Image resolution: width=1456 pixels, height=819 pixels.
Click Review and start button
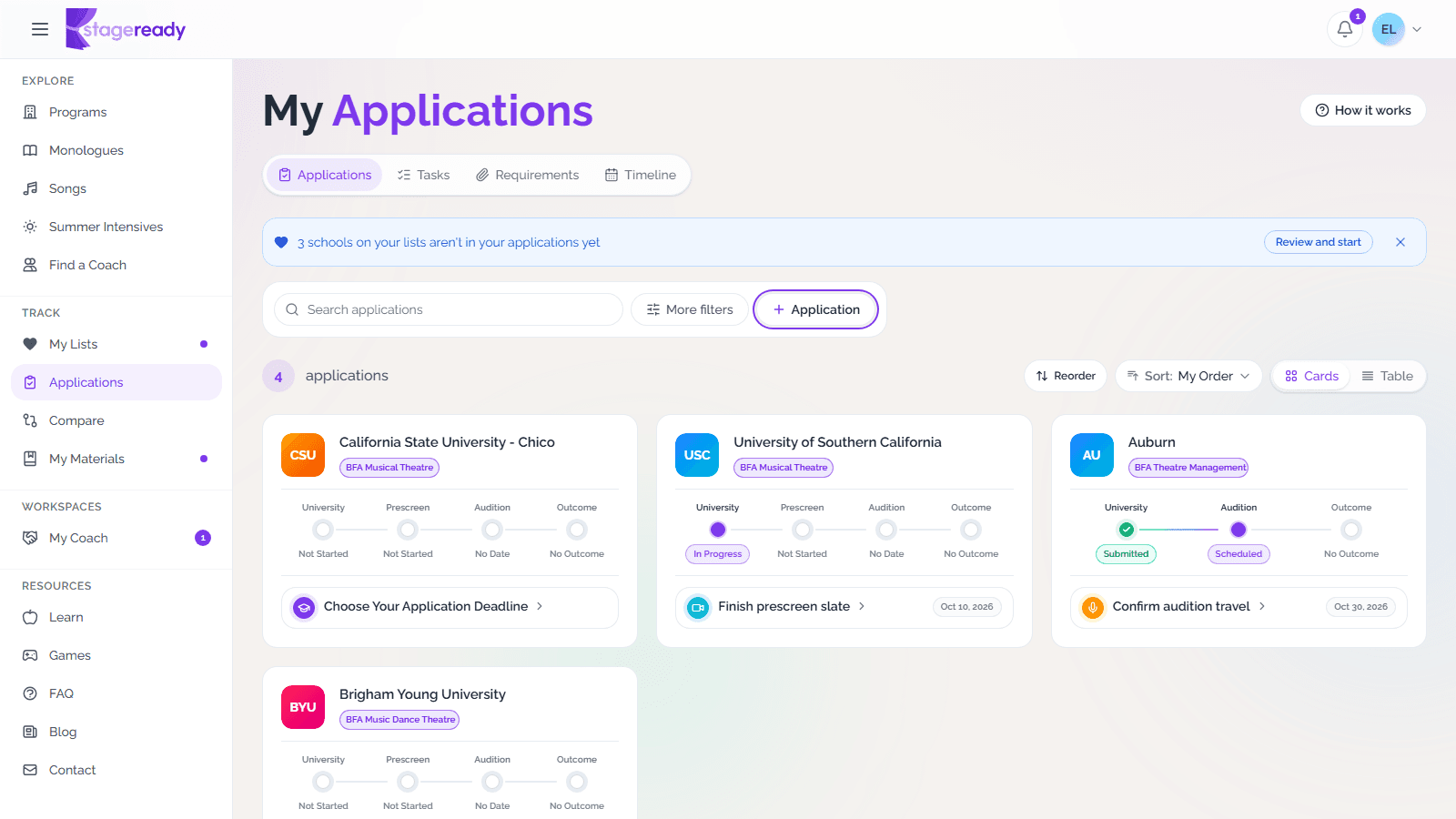(1318, 242)
